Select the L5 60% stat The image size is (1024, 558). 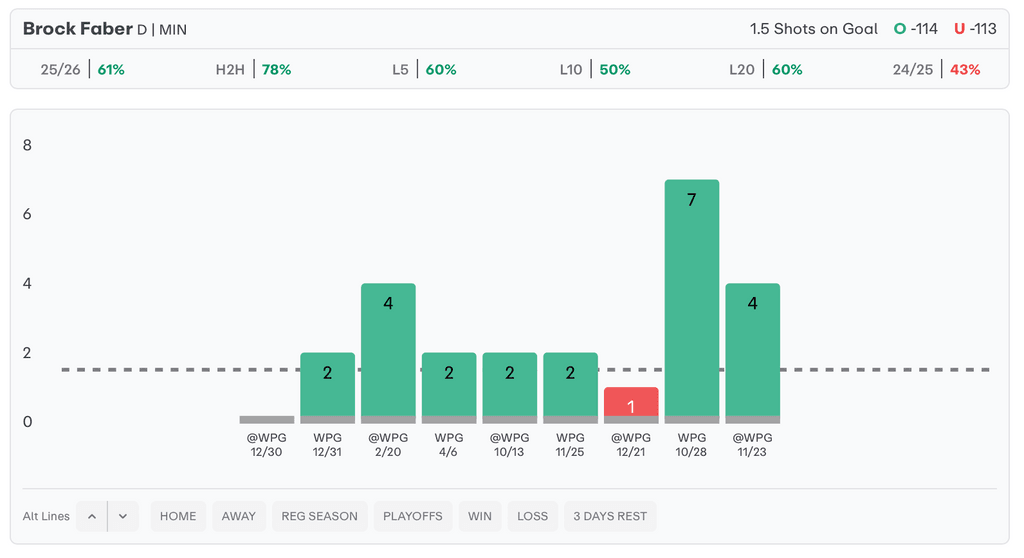tap(424, 70)
